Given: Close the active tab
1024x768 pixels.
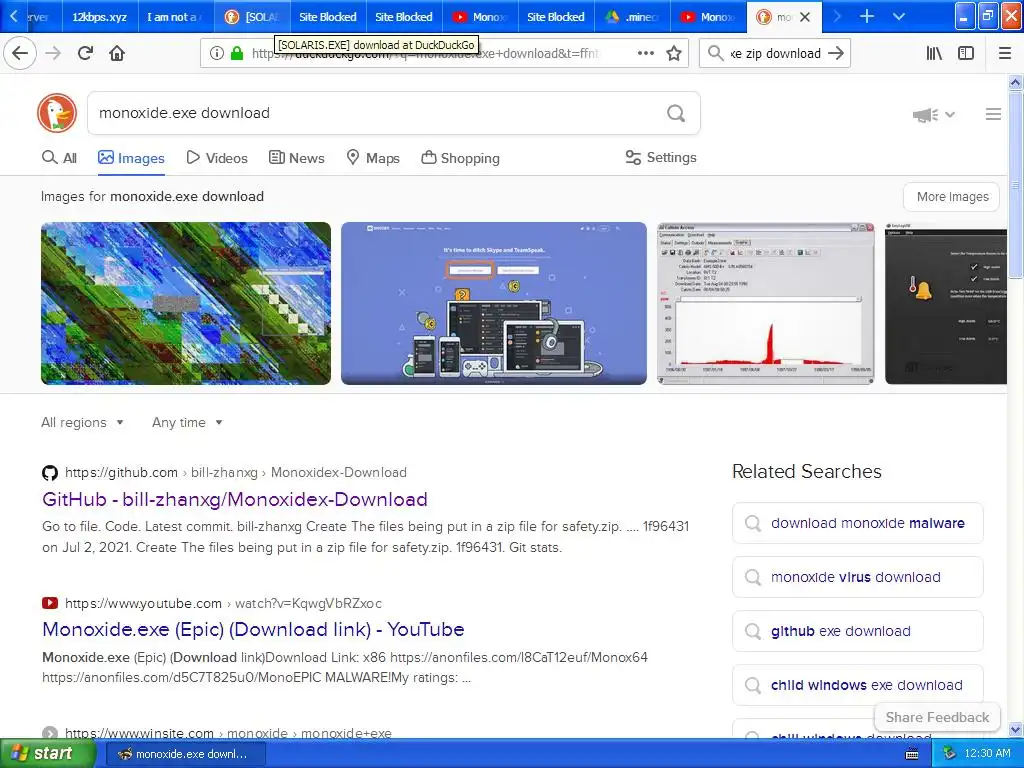Looking at the screenshot, I should pos(805,17).
